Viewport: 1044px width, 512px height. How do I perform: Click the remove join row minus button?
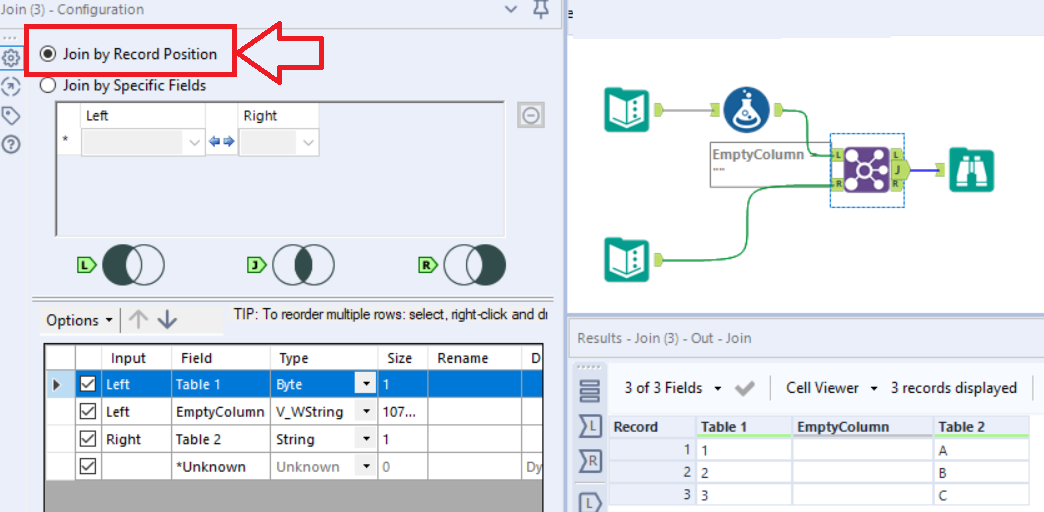click(531, 115)
